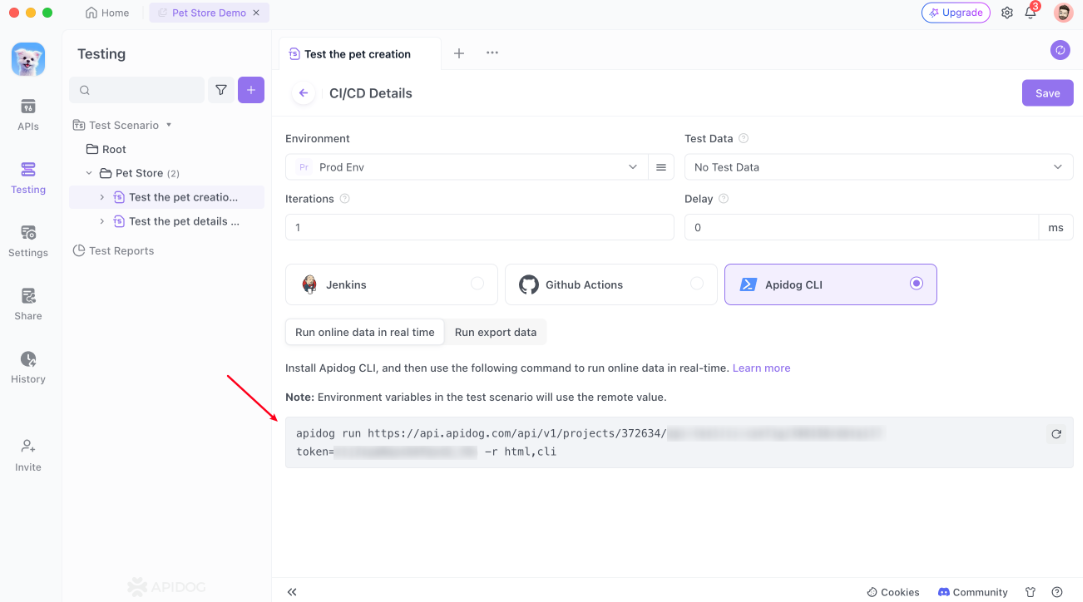Viewport: 1083px width, 602px height.
Task: Open the Test Data dropdown
Action: tap(879, 166)
